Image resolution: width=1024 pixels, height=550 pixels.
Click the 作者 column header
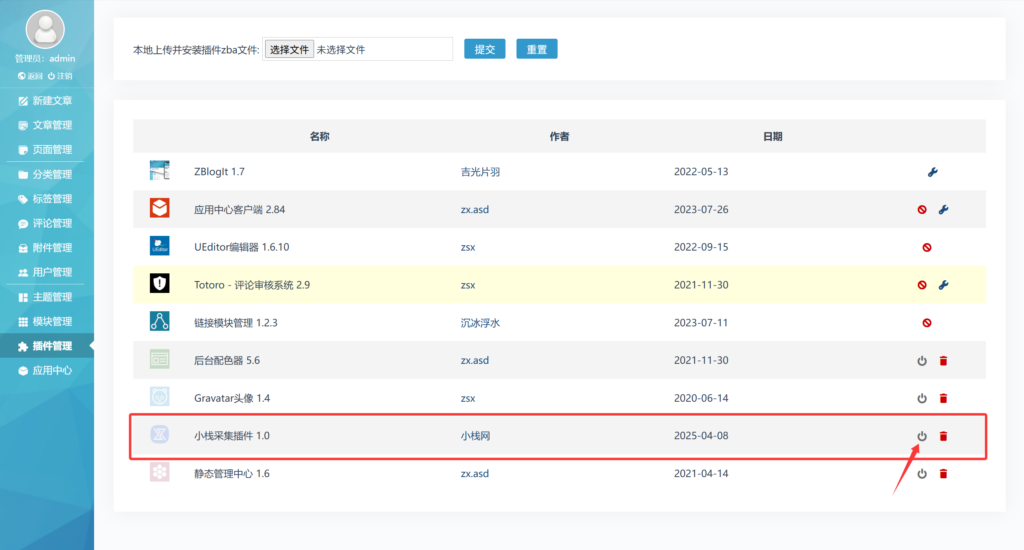point(559,137)
